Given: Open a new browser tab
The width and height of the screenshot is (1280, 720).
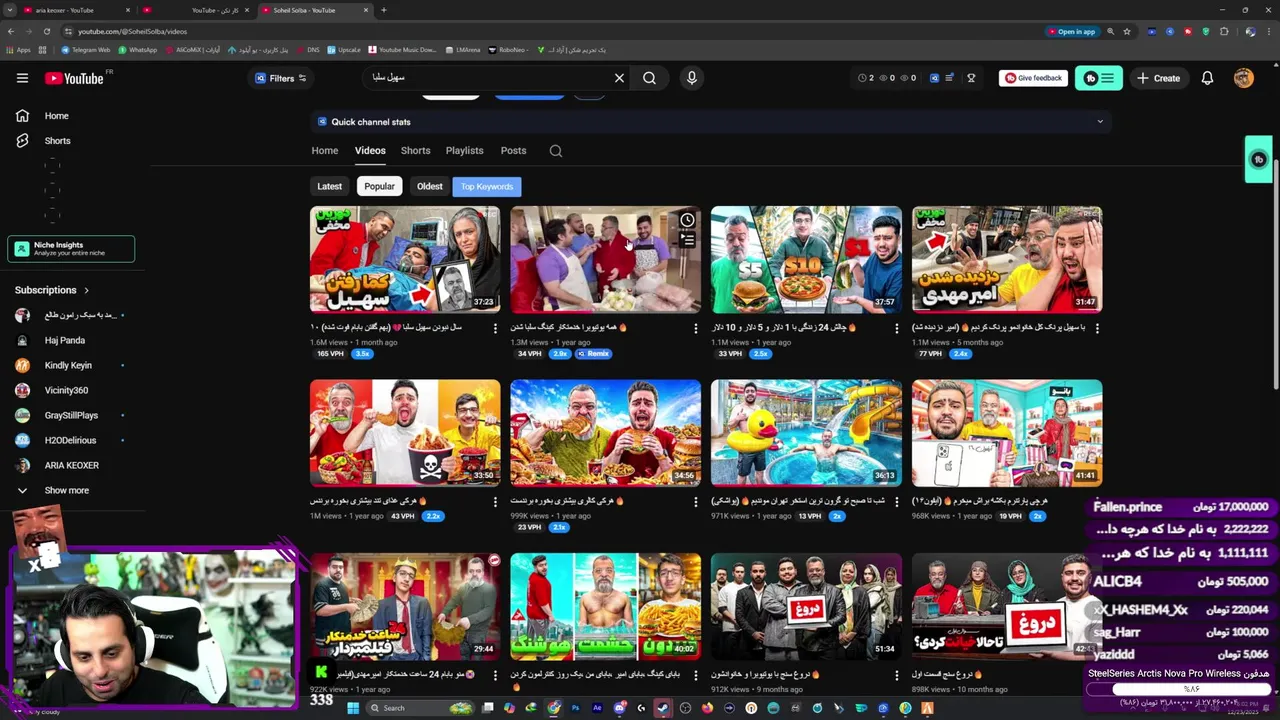Looking at the screenshot, I should [x=384, y=10].
